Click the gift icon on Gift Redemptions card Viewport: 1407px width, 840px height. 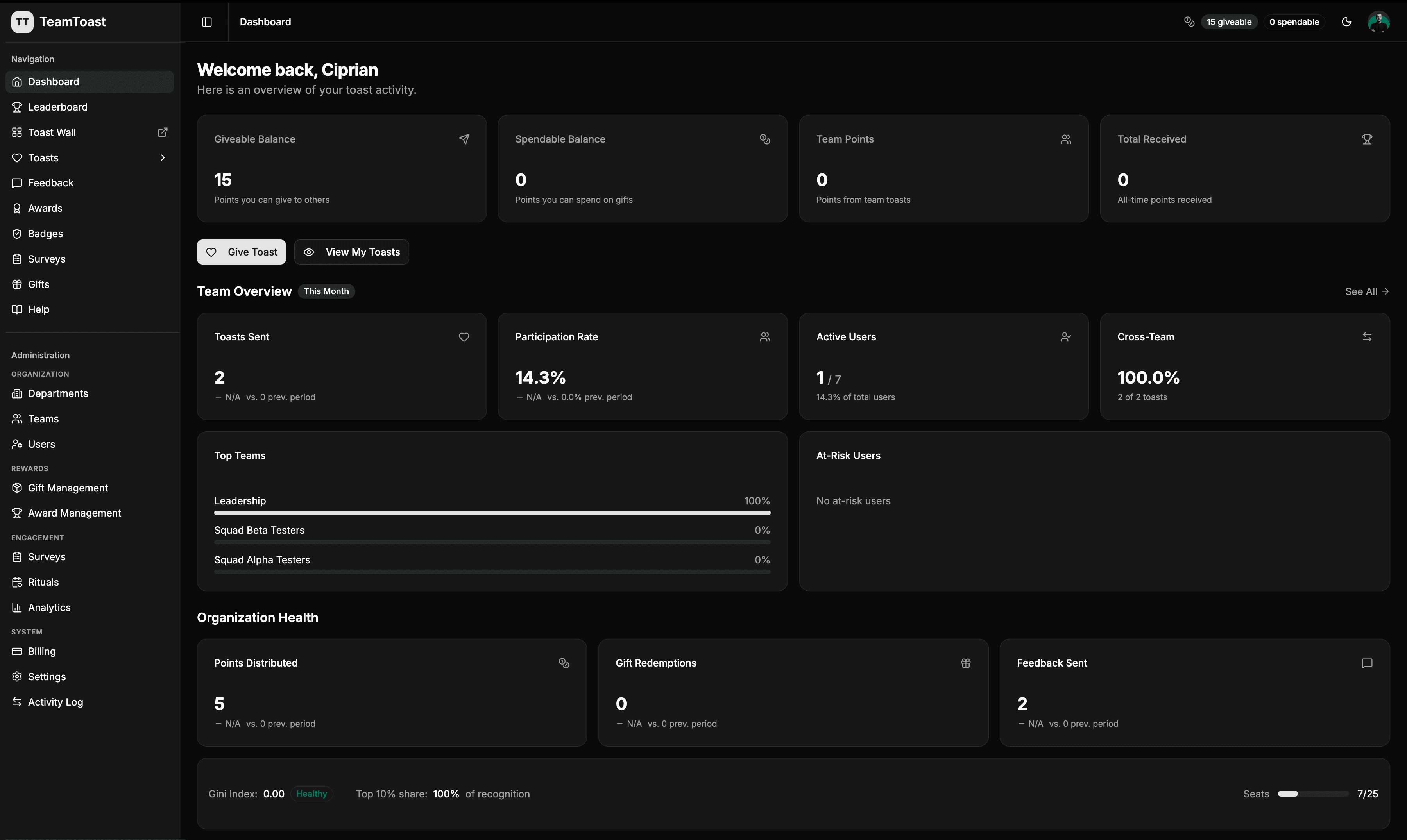click(x=965, y=663)
